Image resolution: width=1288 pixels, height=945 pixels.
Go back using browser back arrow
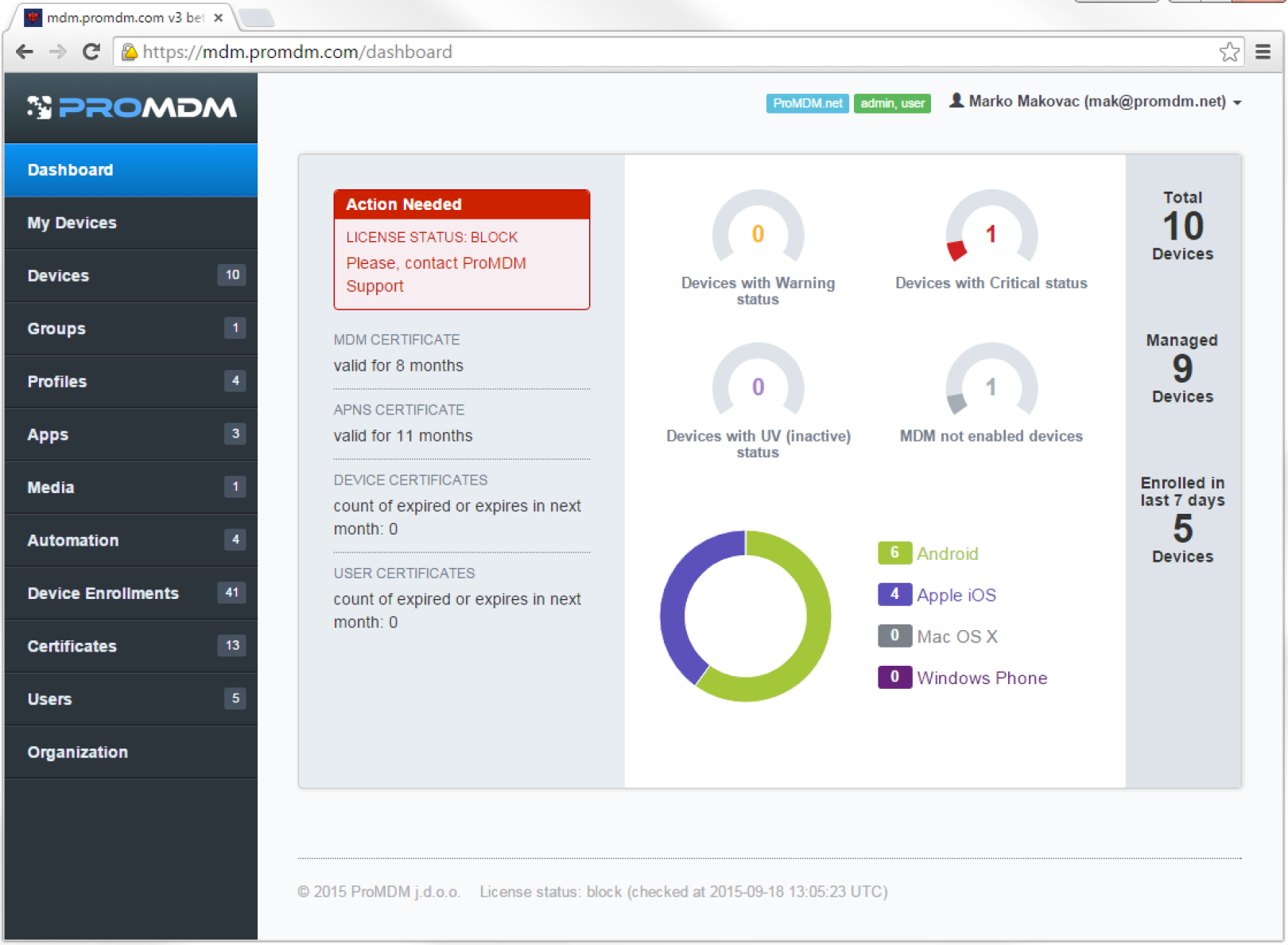[x=25, y=52]
